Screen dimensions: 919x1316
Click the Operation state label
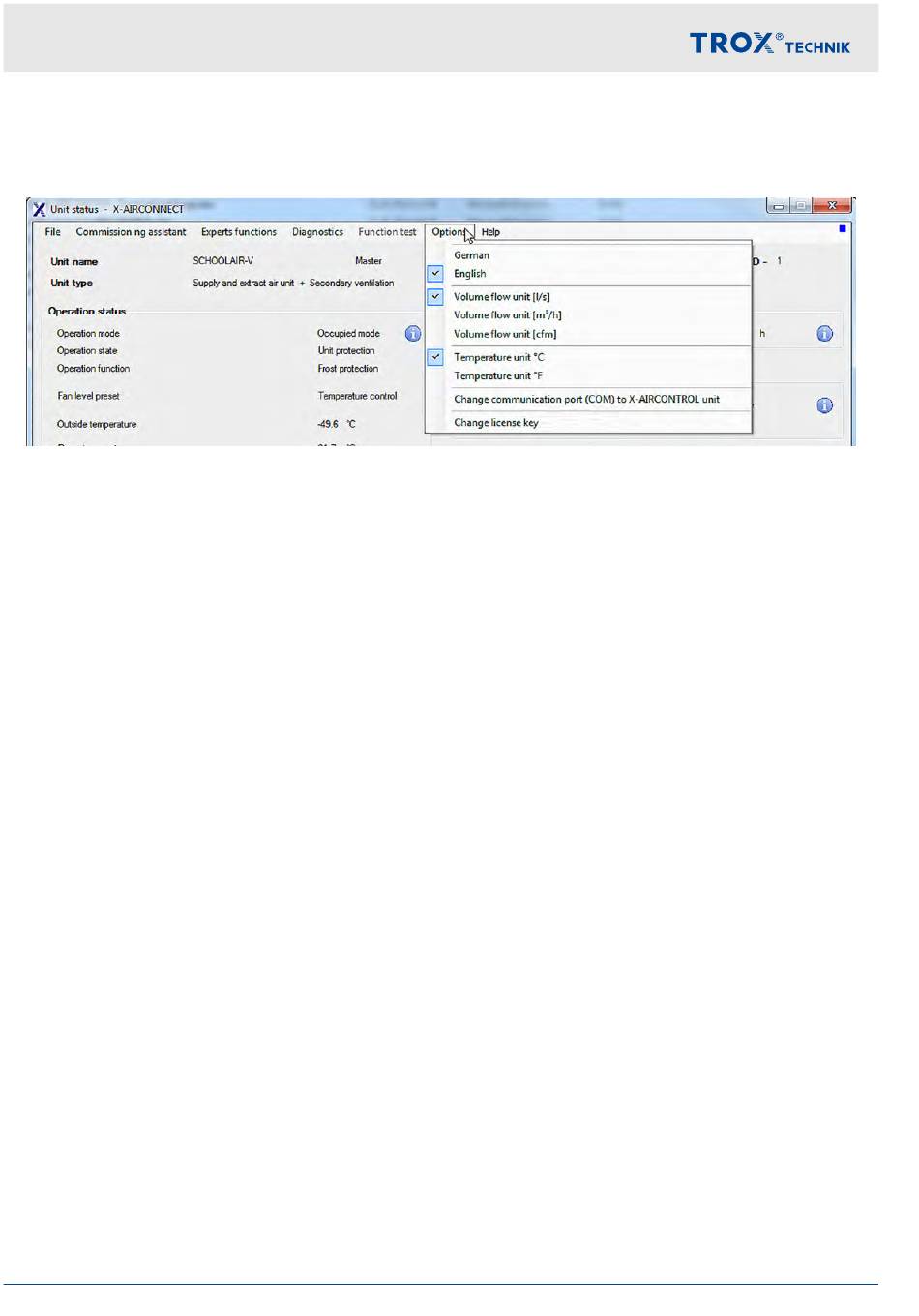point(87,351)
